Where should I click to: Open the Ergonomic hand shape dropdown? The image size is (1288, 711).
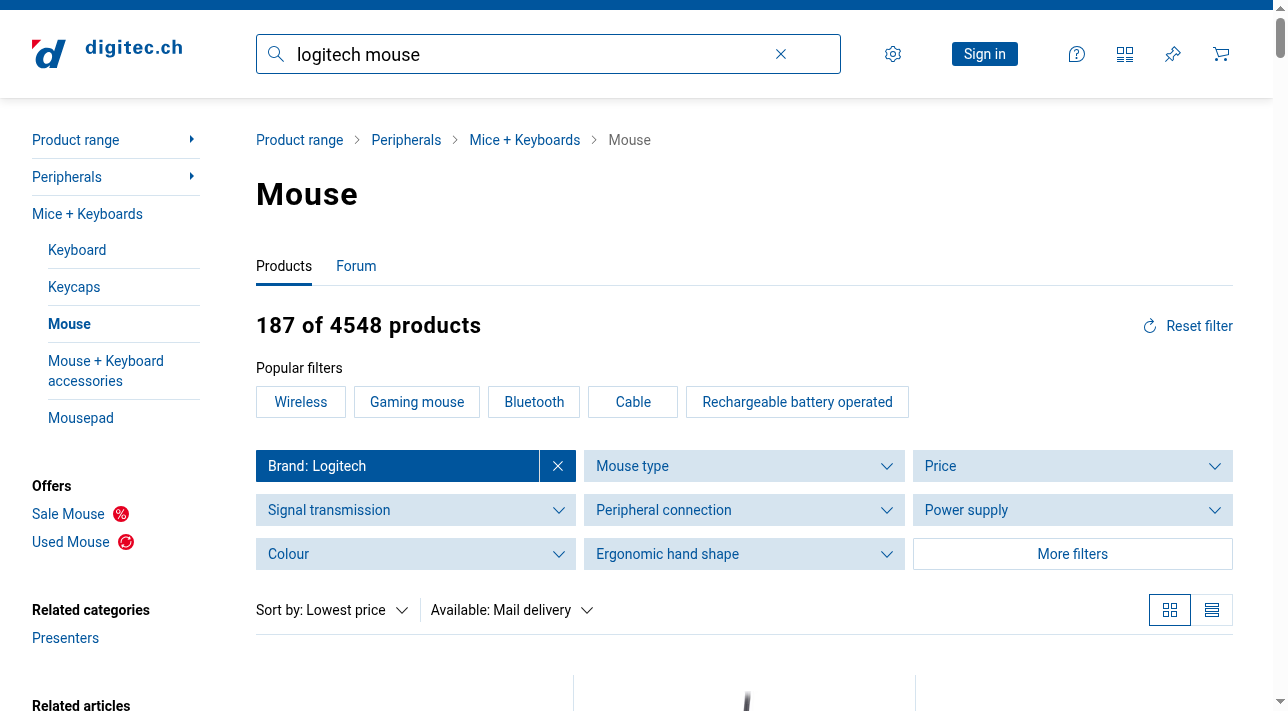tap(744, 554)
